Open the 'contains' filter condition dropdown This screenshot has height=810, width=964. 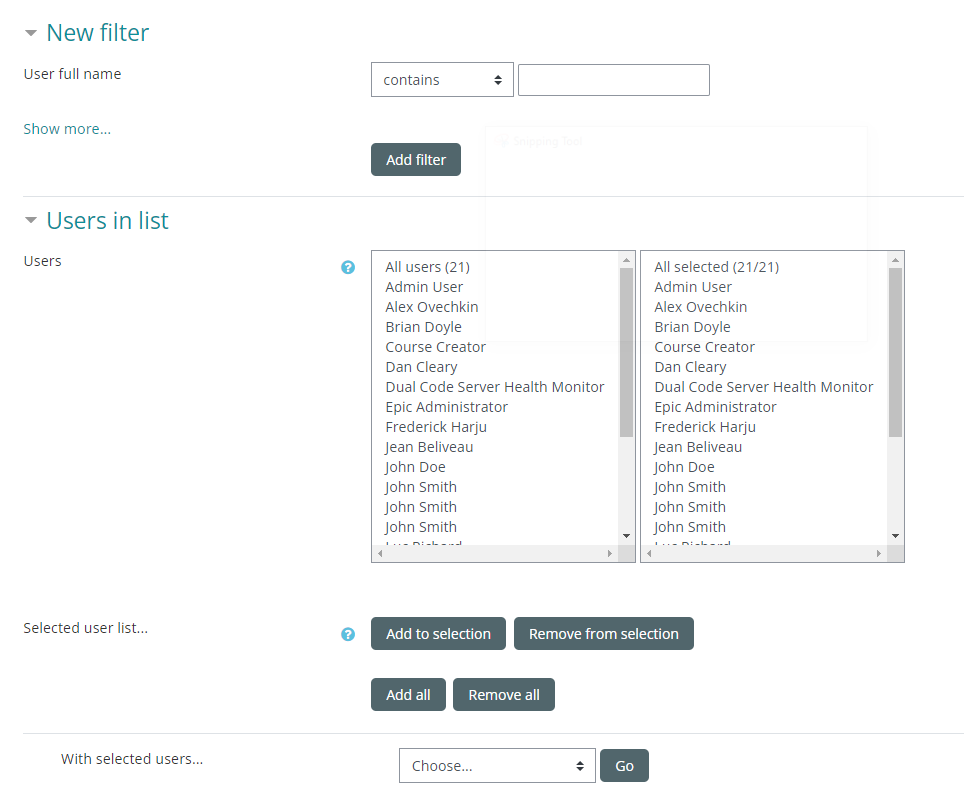click(x=442, y=80)
